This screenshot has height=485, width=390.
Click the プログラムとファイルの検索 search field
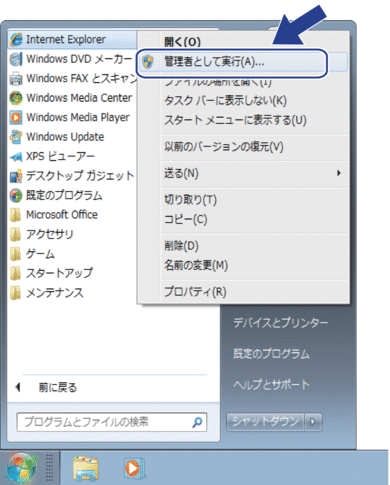coord(112,422)
